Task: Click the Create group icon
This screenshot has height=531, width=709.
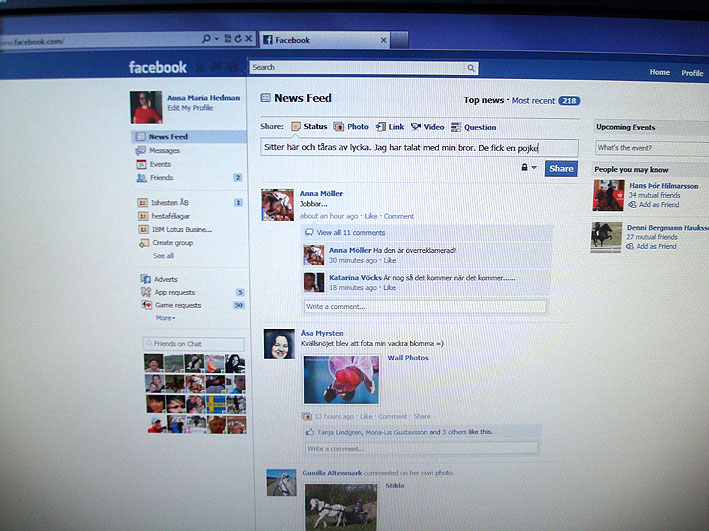Action: [x=144, y=243]
